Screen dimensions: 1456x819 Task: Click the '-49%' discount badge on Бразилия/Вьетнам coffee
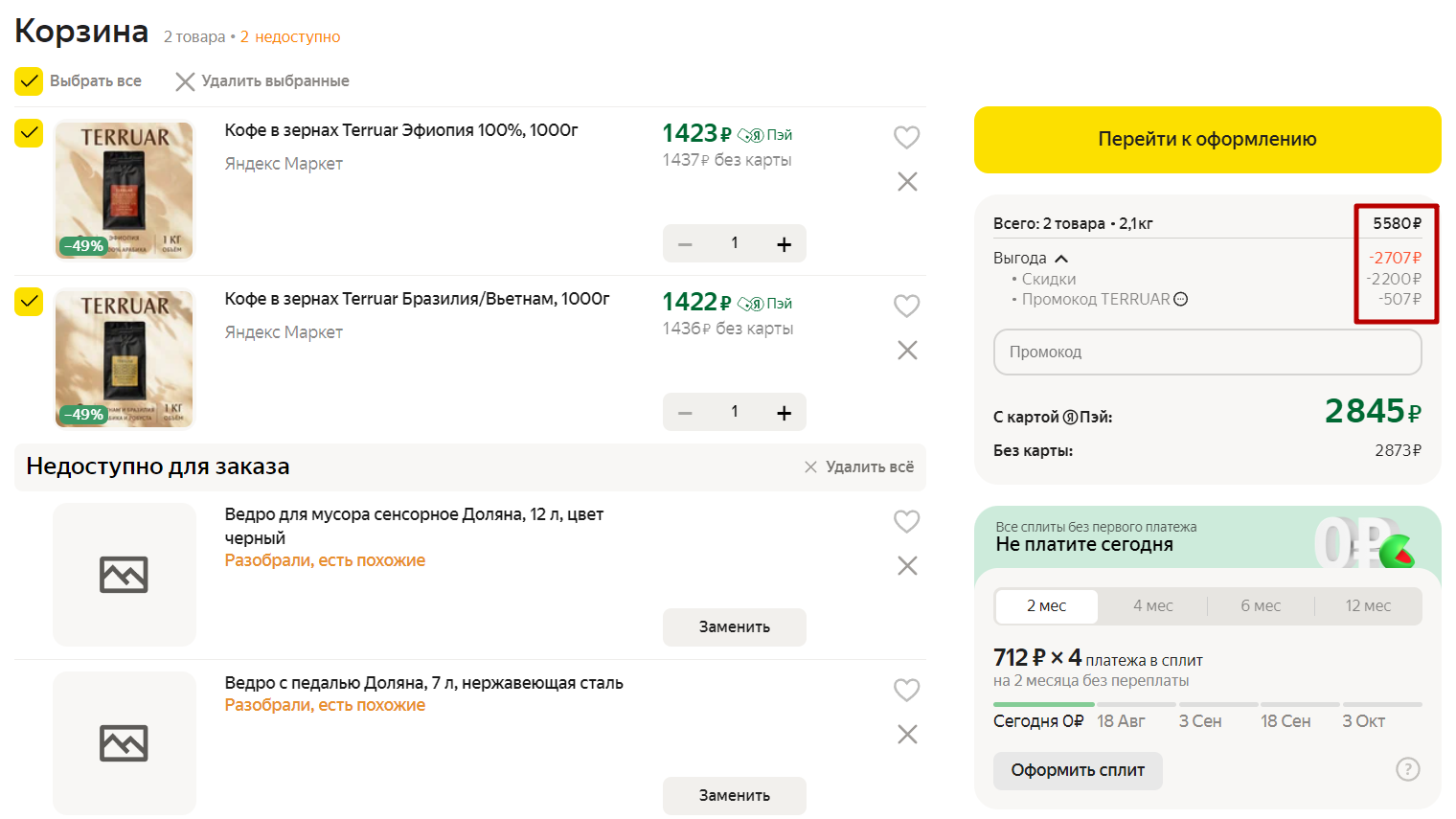(82, 415)
